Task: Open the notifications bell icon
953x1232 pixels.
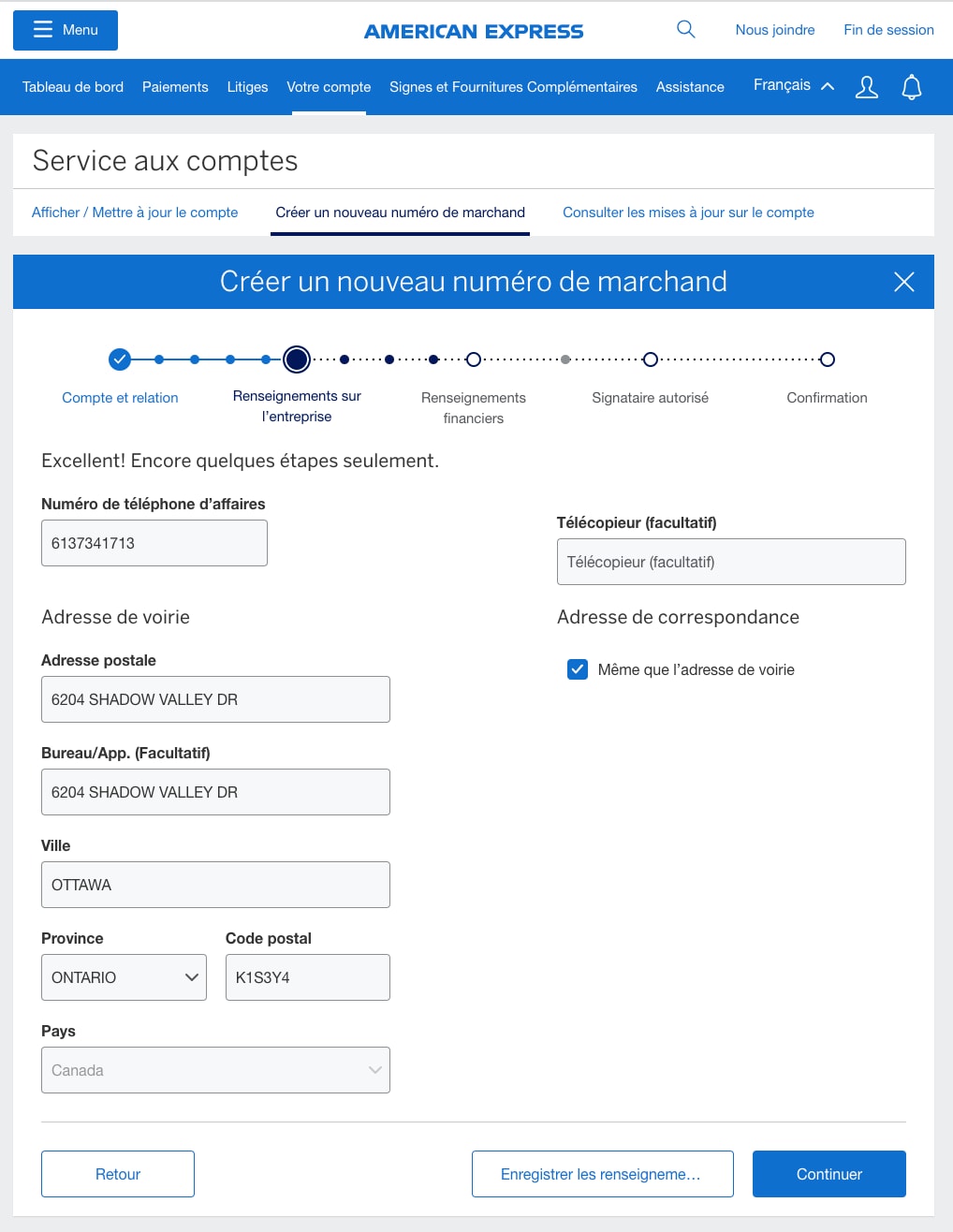Action: pyautogui.click(x=911, y=87)
